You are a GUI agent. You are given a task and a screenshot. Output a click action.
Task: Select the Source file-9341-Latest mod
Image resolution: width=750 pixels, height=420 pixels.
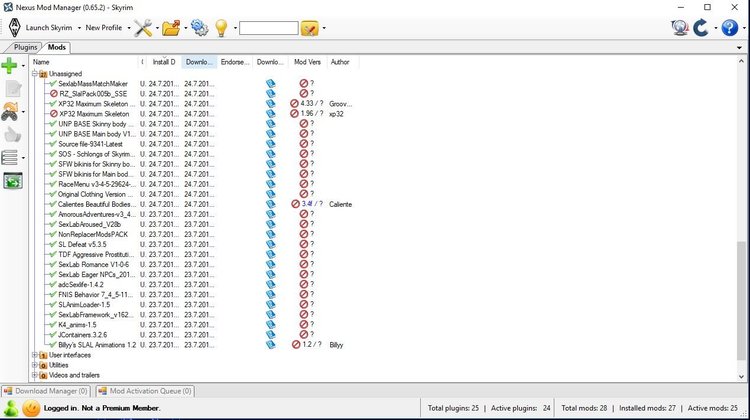90,144
